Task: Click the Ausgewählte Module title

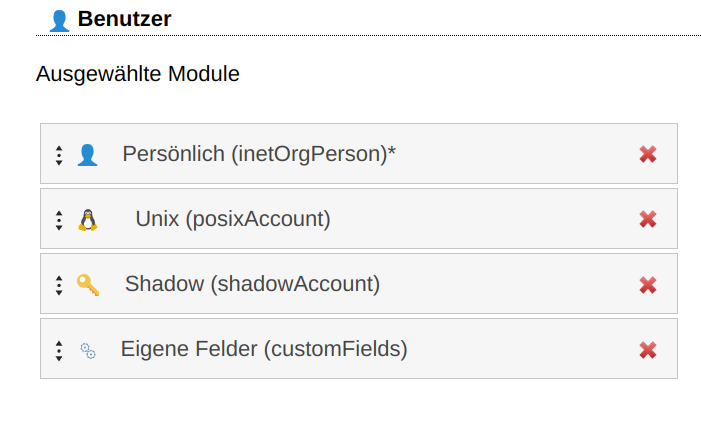Action: pos(138,74)
